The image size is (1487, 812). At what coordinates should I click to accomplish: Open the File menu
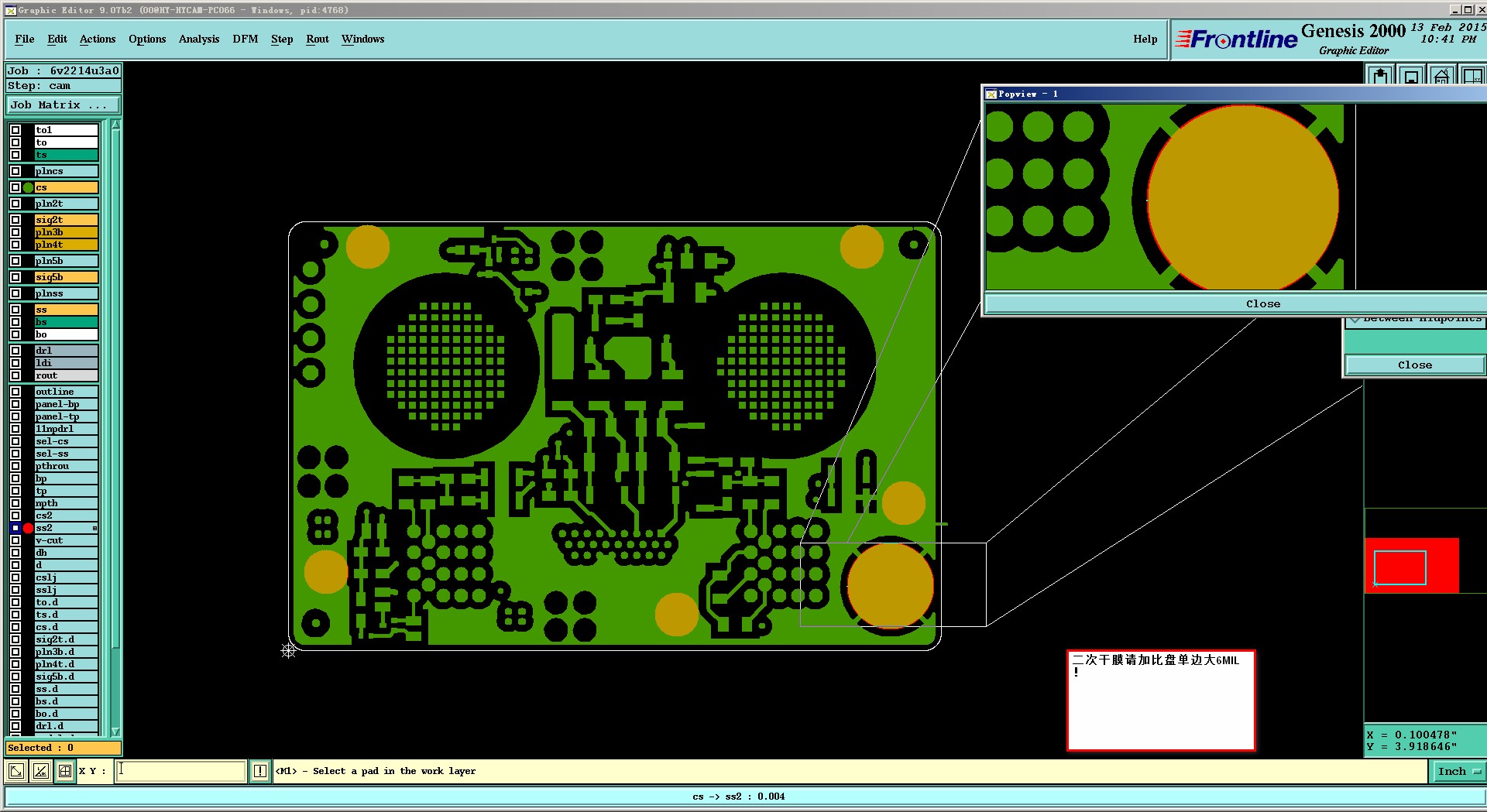coord(25,39)
